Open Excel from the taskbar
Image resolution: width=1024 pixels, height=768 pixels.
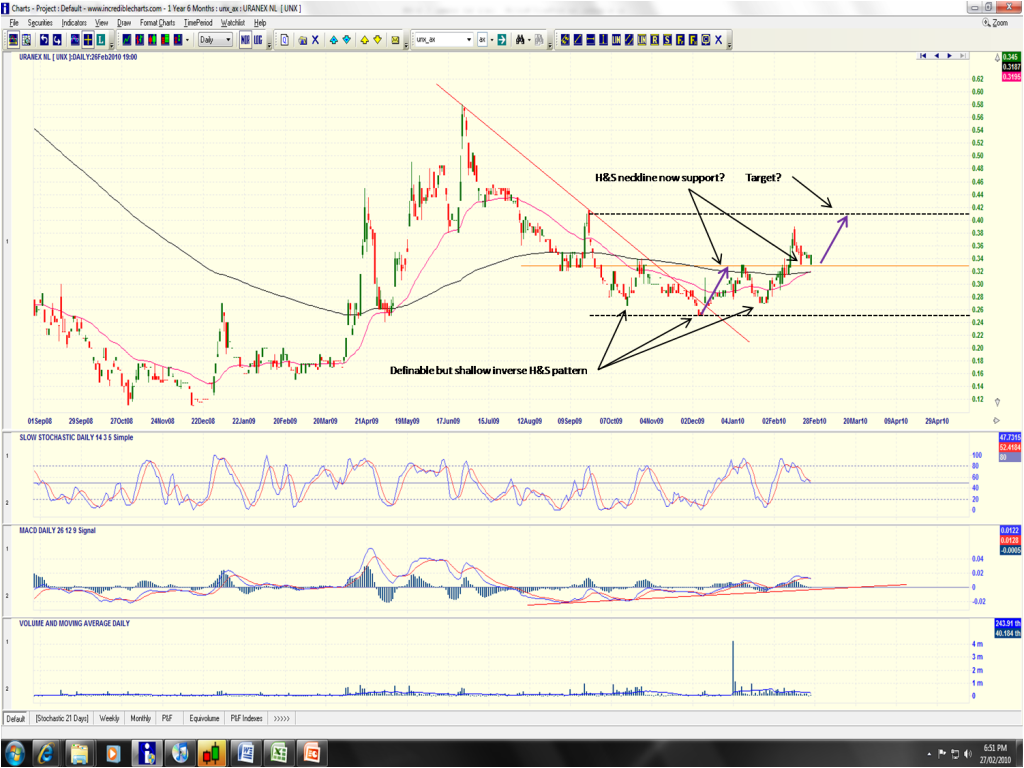279,753
